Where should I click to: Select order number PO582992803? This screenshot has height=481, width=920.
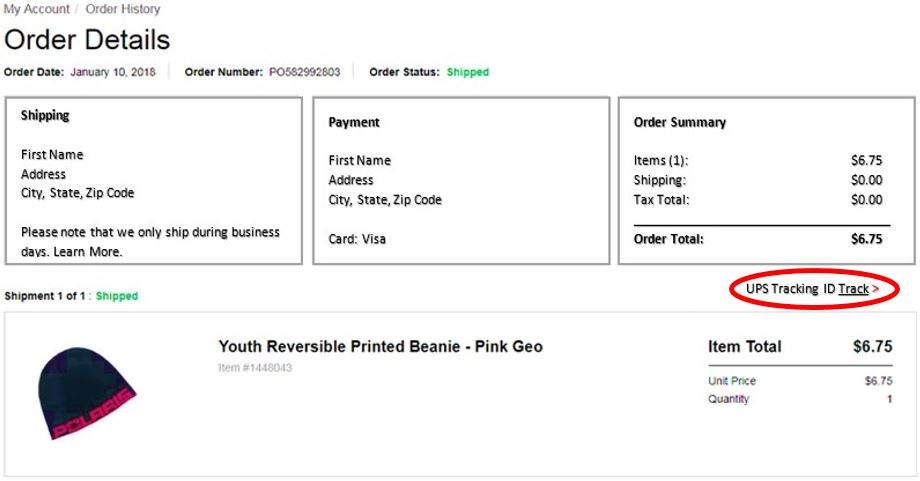click(304, 72)
